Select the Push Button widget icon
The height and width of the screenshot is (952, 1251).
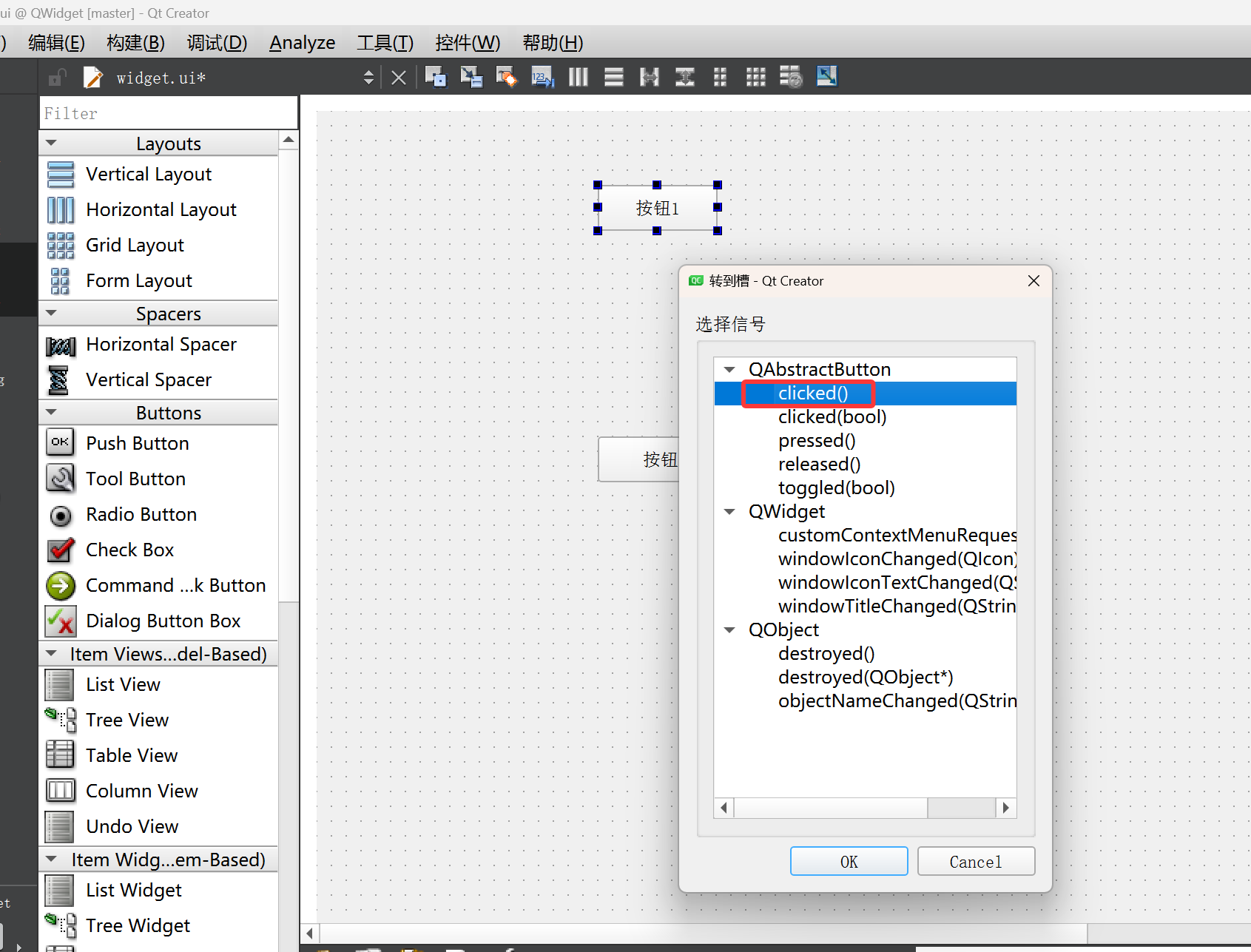(x=60, y=442)
